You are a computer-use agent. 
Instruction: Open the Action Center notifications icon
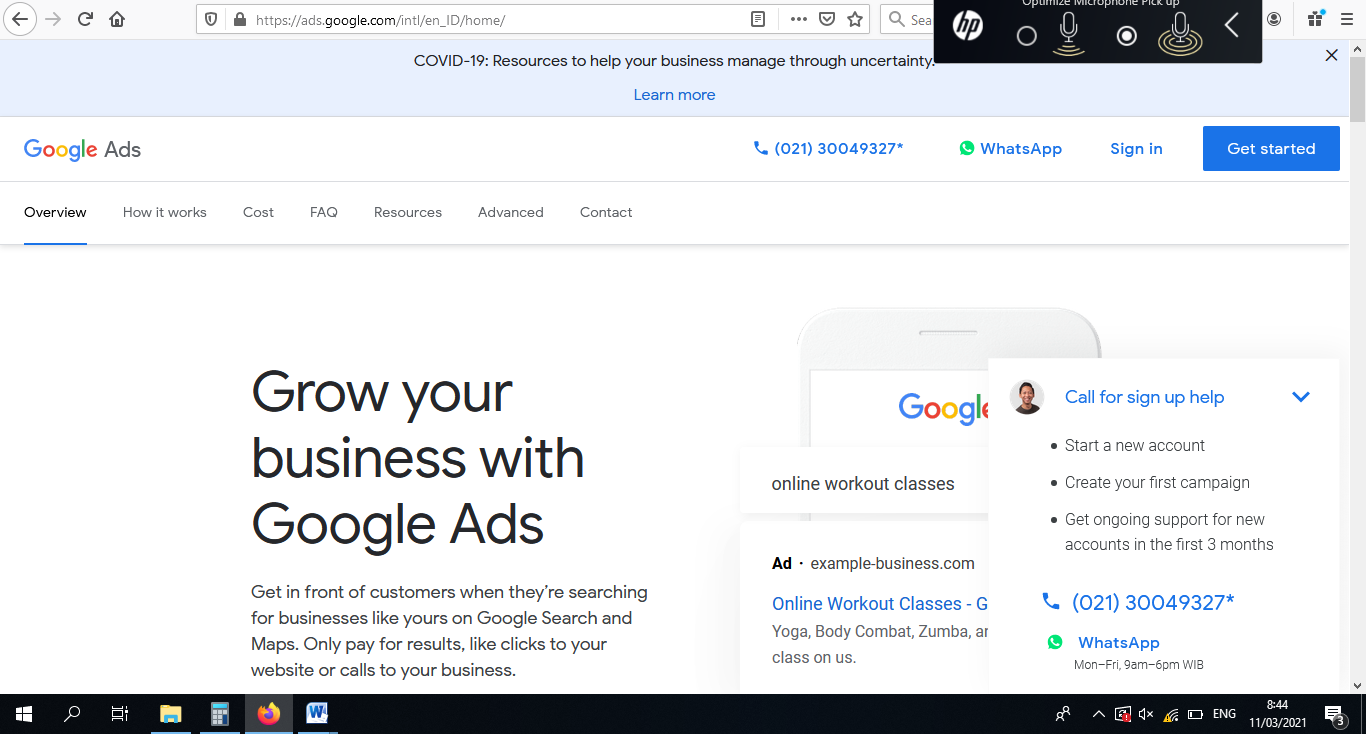pos(1334,714)
